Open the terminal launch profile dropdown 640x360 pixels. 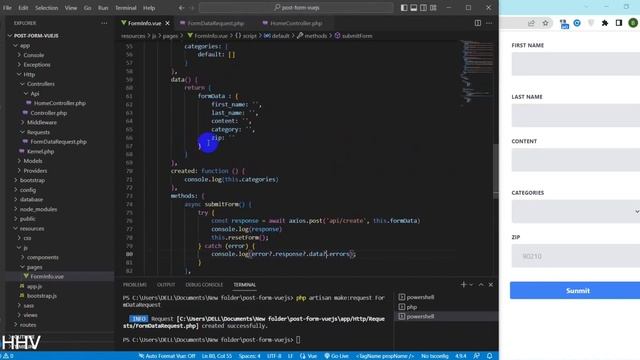[x=471, y=284]
